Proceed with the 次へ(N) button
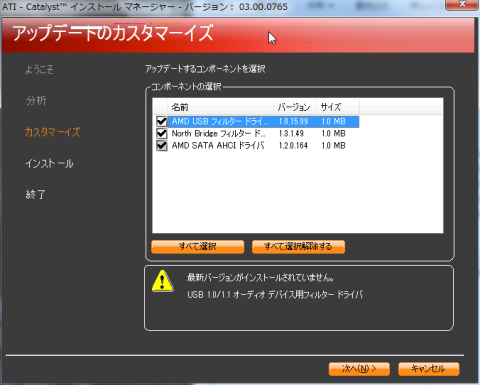Screen dimensions: 480x385 coord(359,369)
